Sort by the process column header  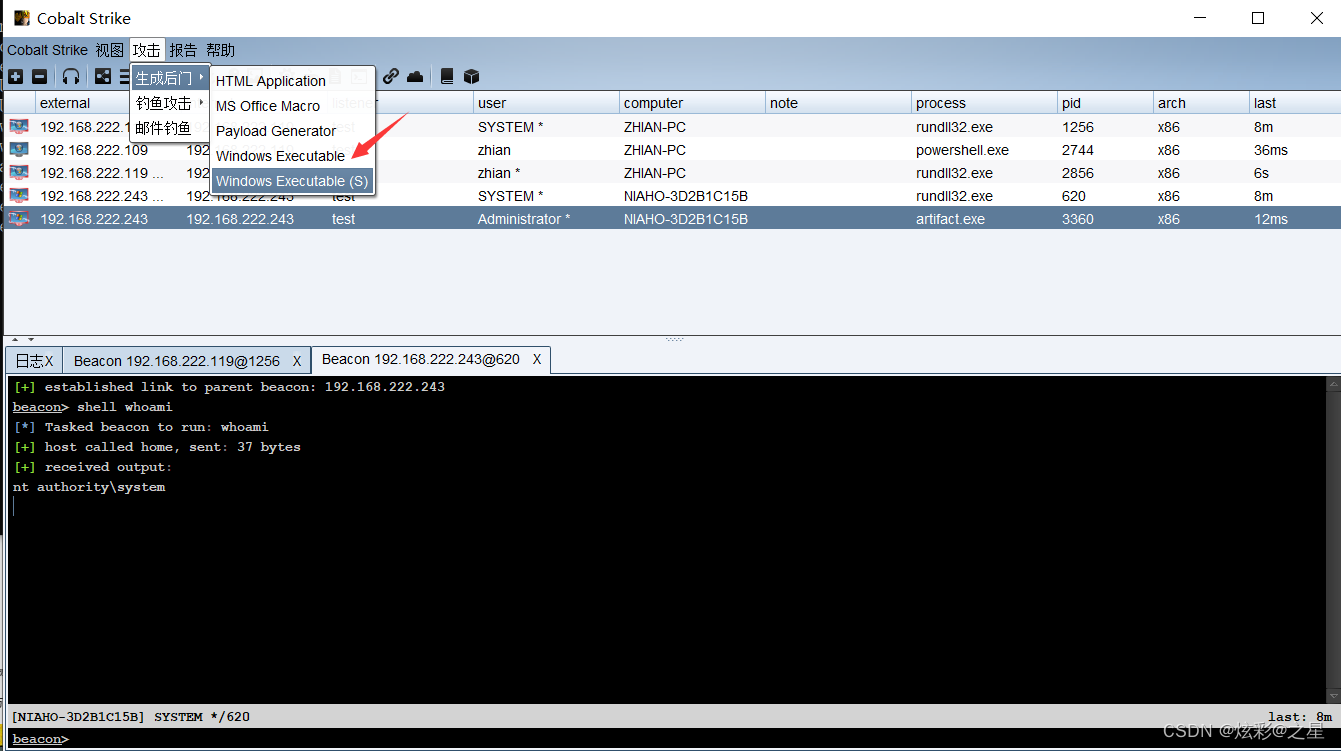pyautogui.click(x=984, y=103)
